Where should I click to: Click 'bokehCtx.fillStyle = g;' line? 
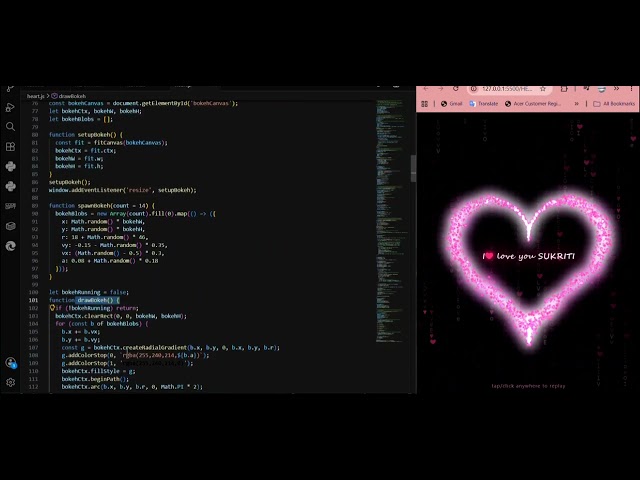click(98, 371)
